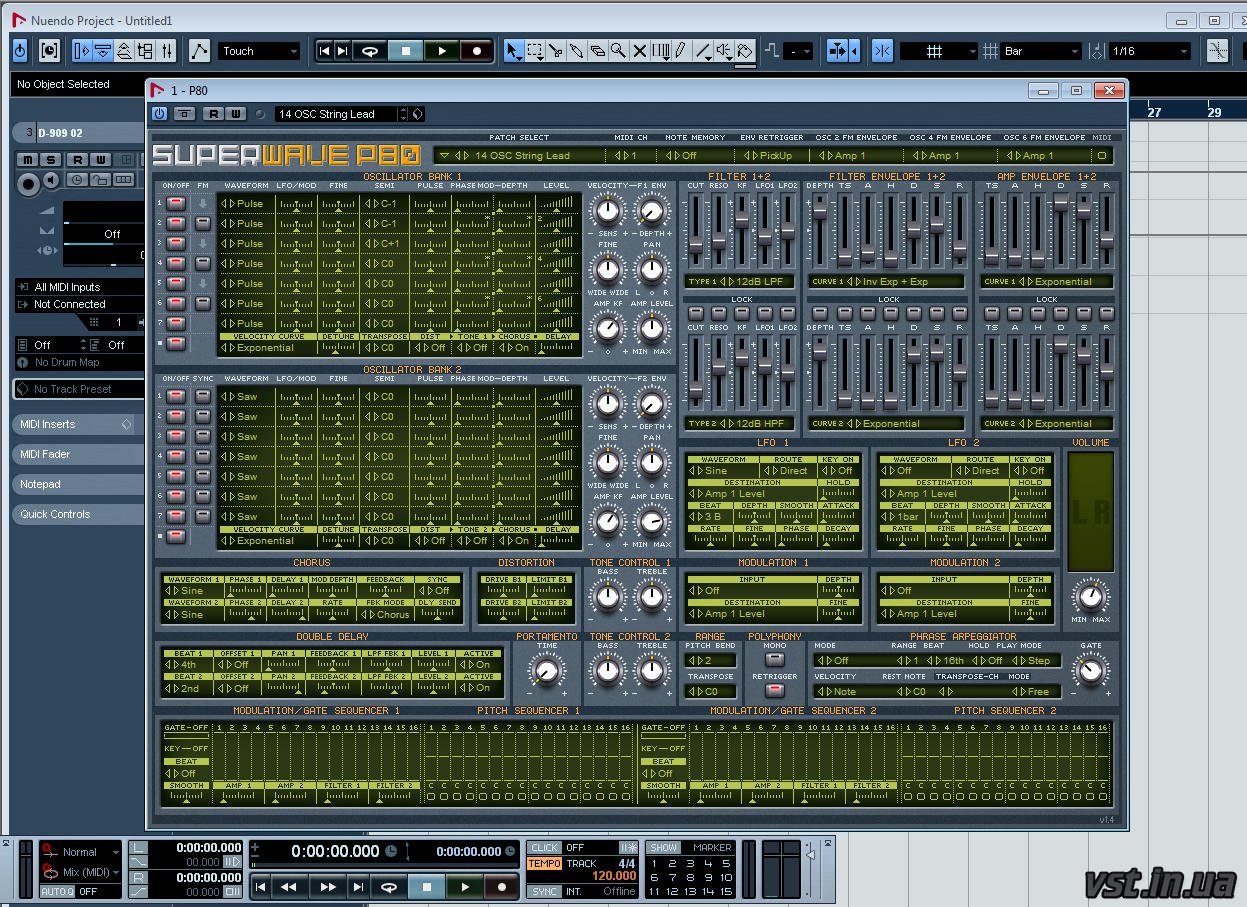Click marker number 1 in transport

coord(654,864)
